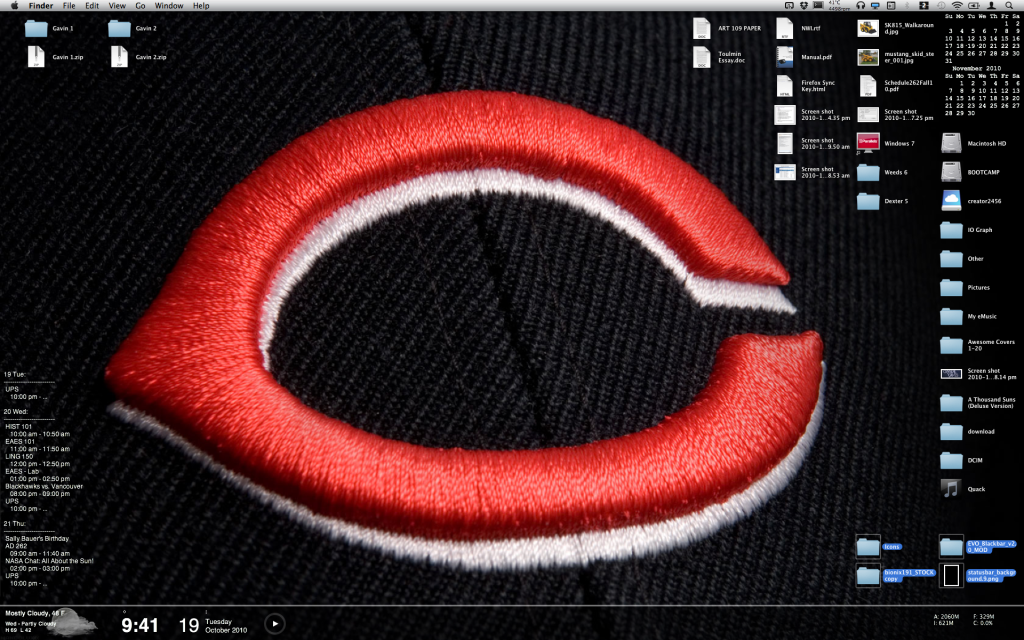Image resolution: width=1024 pixels, height=640 pixels.
Task: Click the blue display menu bar icon
Action: (x=875, y=5)
